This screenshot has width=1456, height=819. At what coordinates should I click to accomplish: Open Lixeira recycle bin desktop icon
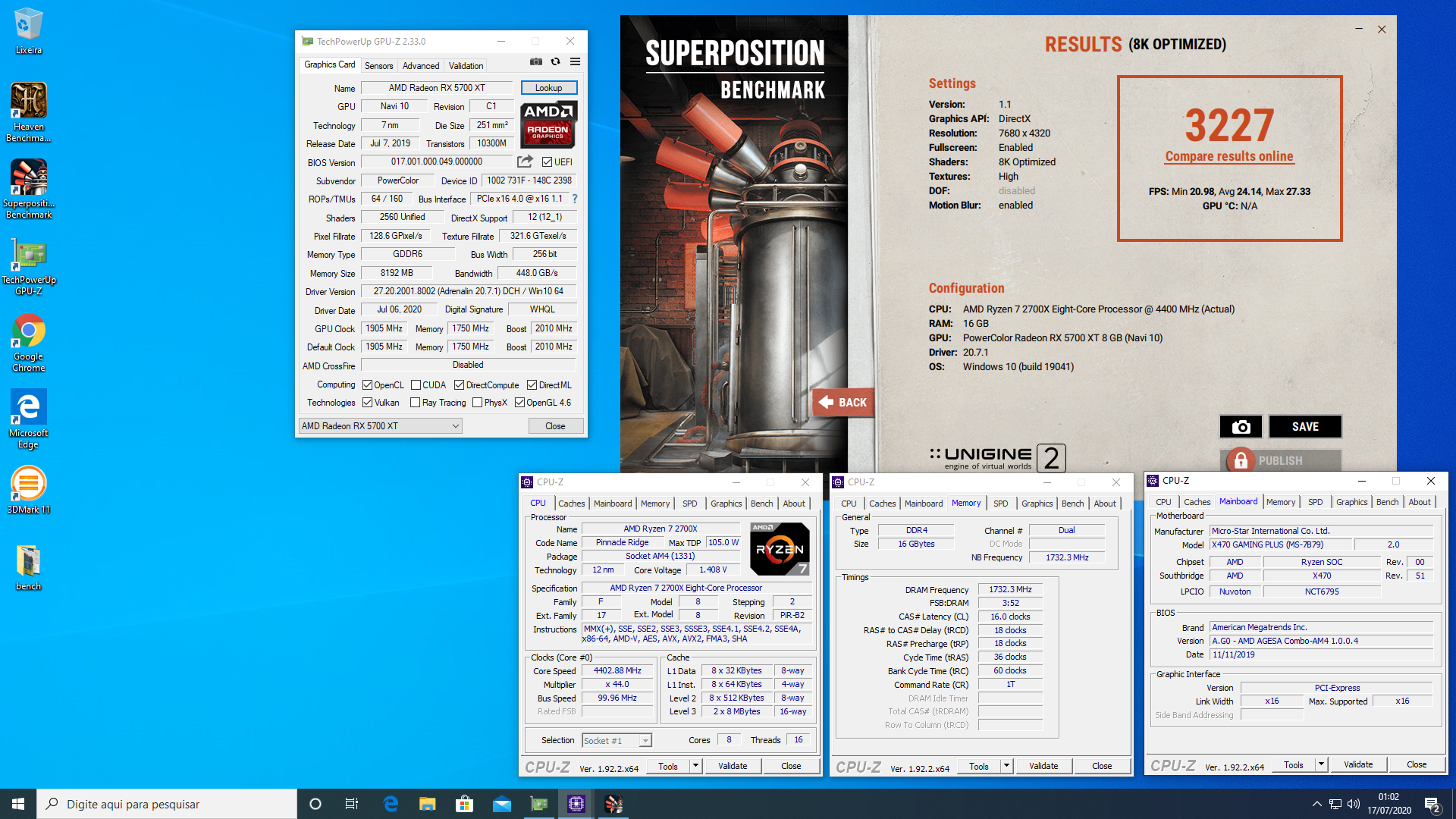click(29, 31)
